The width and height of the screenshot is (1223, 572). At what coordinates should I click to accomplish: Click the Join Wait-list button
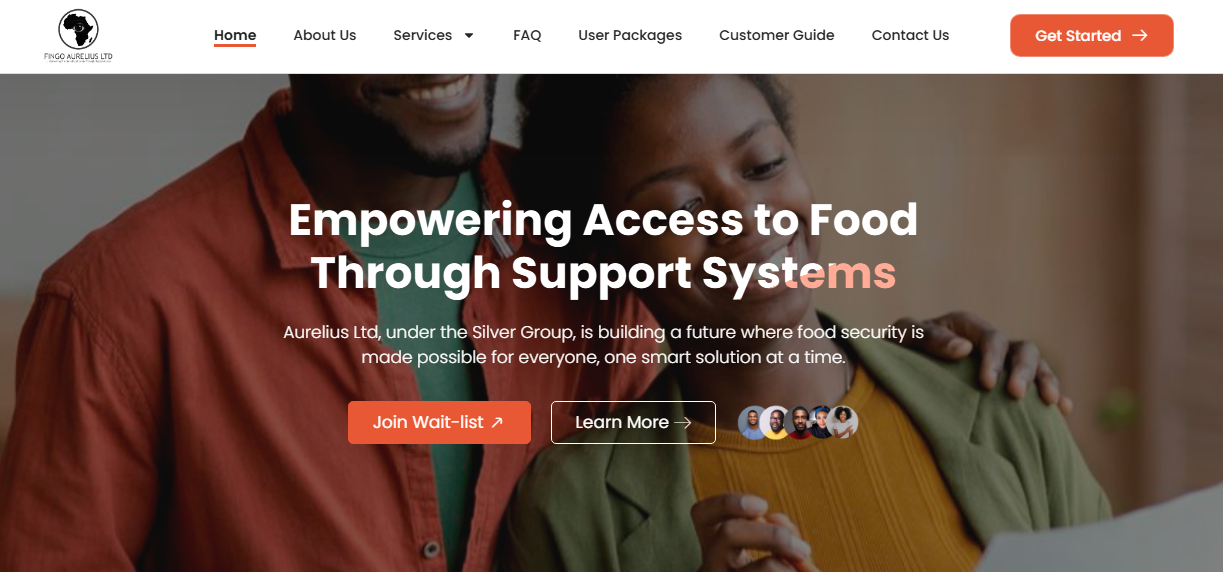pos(439,422)
